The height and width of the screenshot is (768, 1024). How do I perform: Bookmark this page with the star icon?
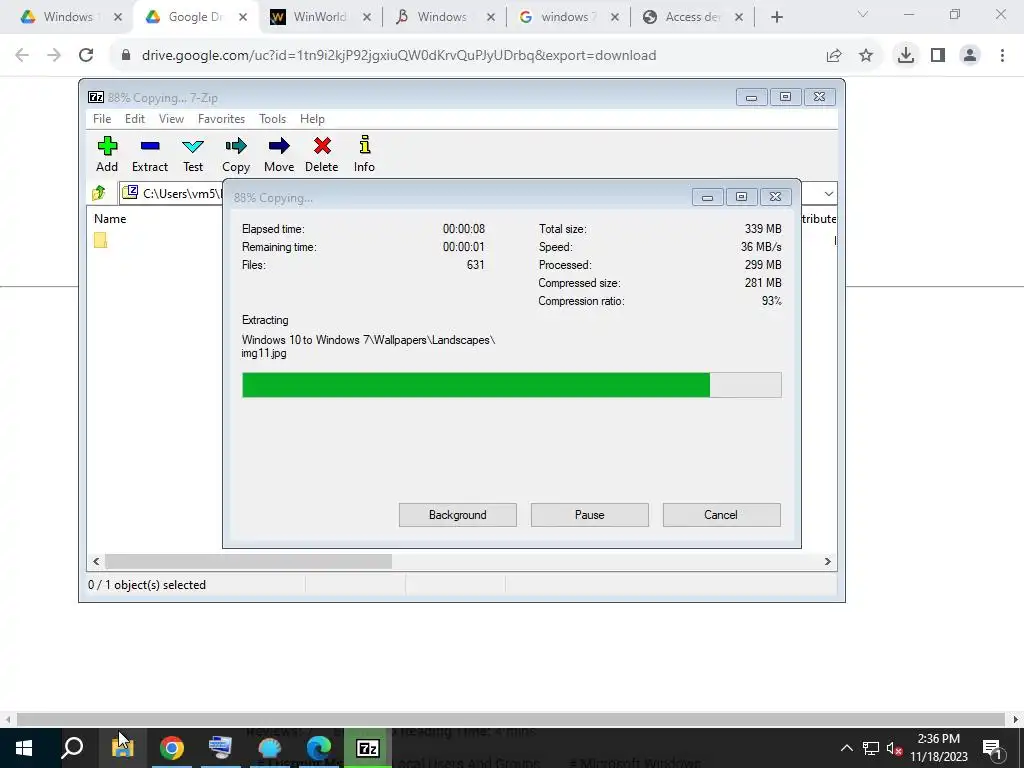click(x=866, y=56)
